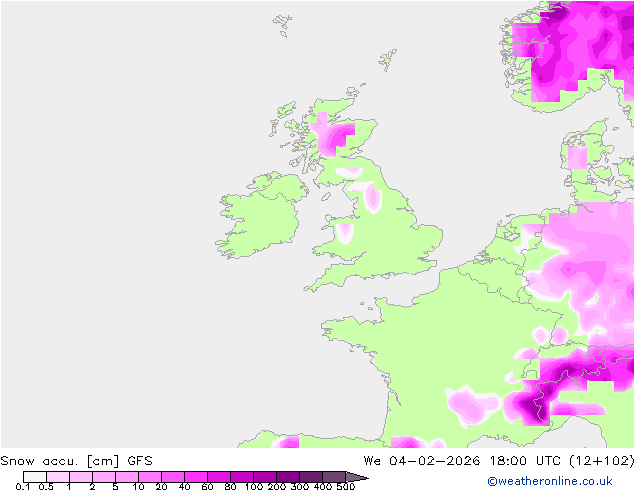Screen dimensions: 634x490
Task: Select the 100–200 cm legend color swatch
Action: [x=264, y=477]
